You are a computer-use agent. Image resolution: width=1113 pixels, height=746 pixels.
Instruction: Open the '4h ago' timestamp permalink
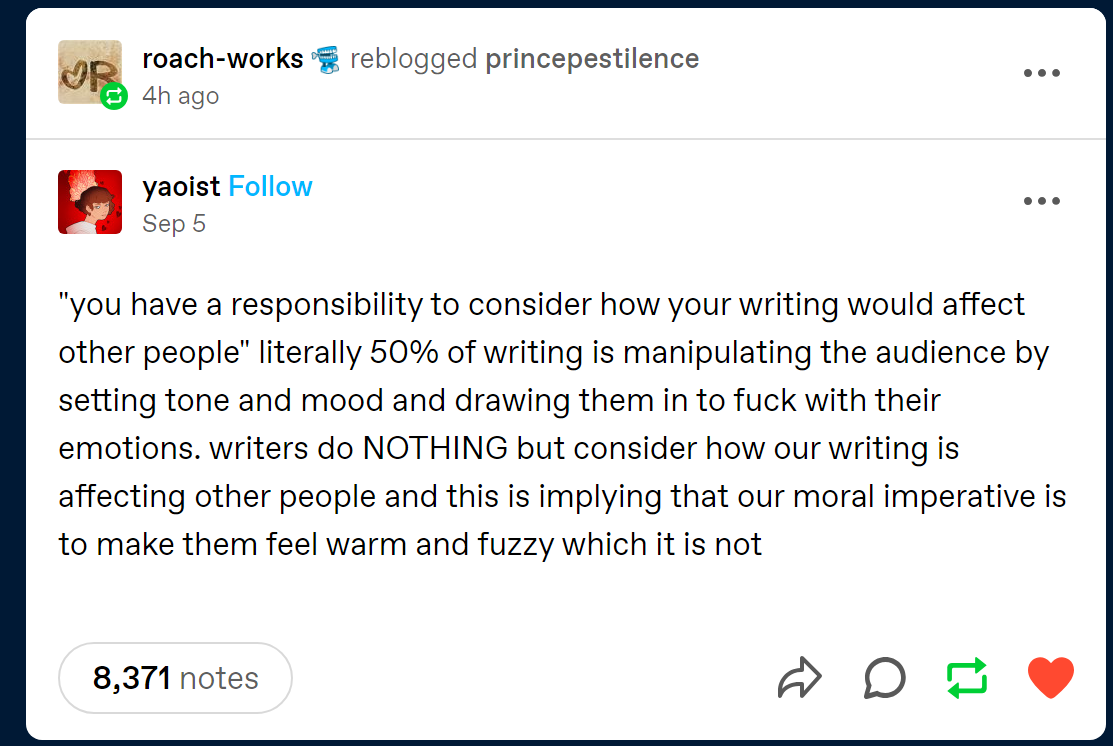180,96
